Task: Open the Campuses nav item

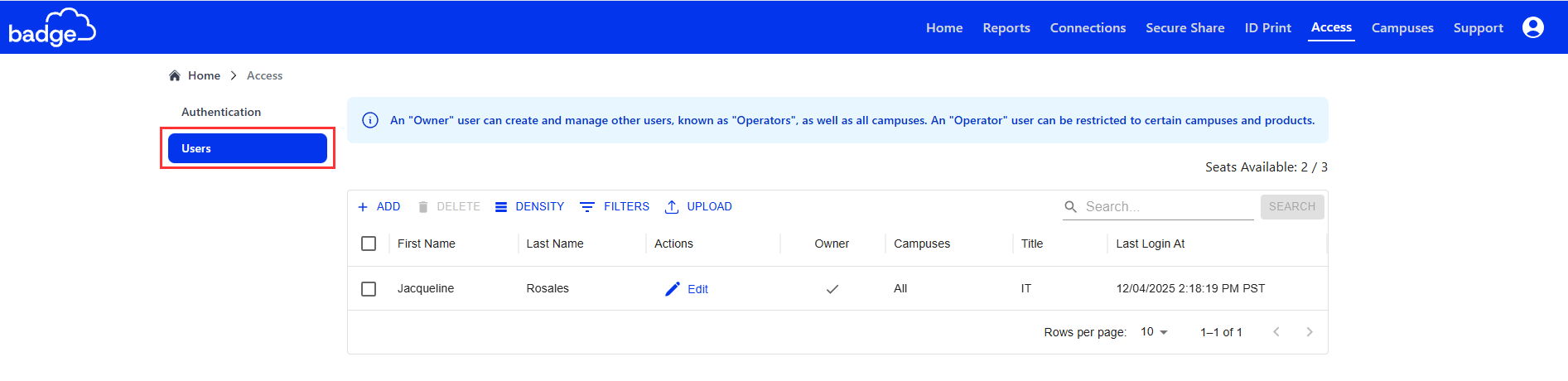Action: click(1402, 27)
